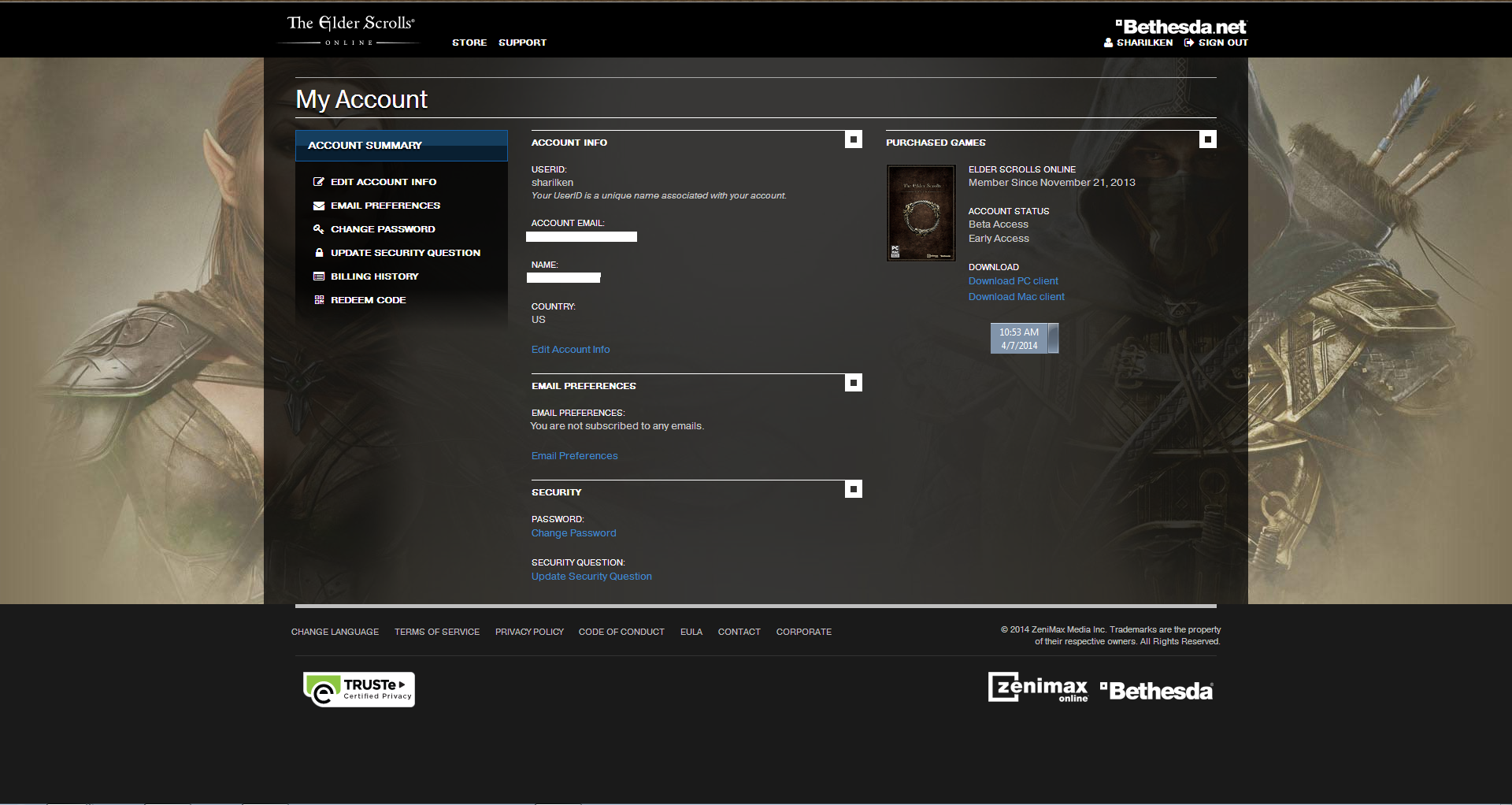
Task: Click the Billing History list icon
Action: [x=319, y=276]
